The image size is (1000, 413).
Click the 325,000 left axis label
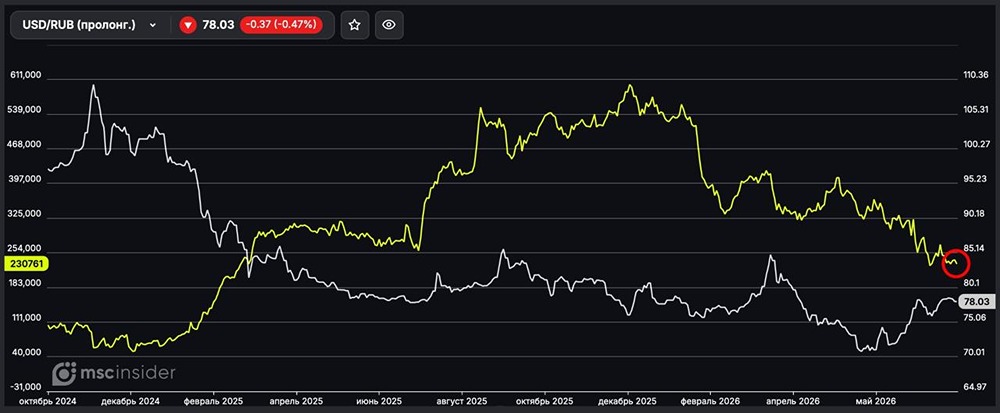pos(26,215)
